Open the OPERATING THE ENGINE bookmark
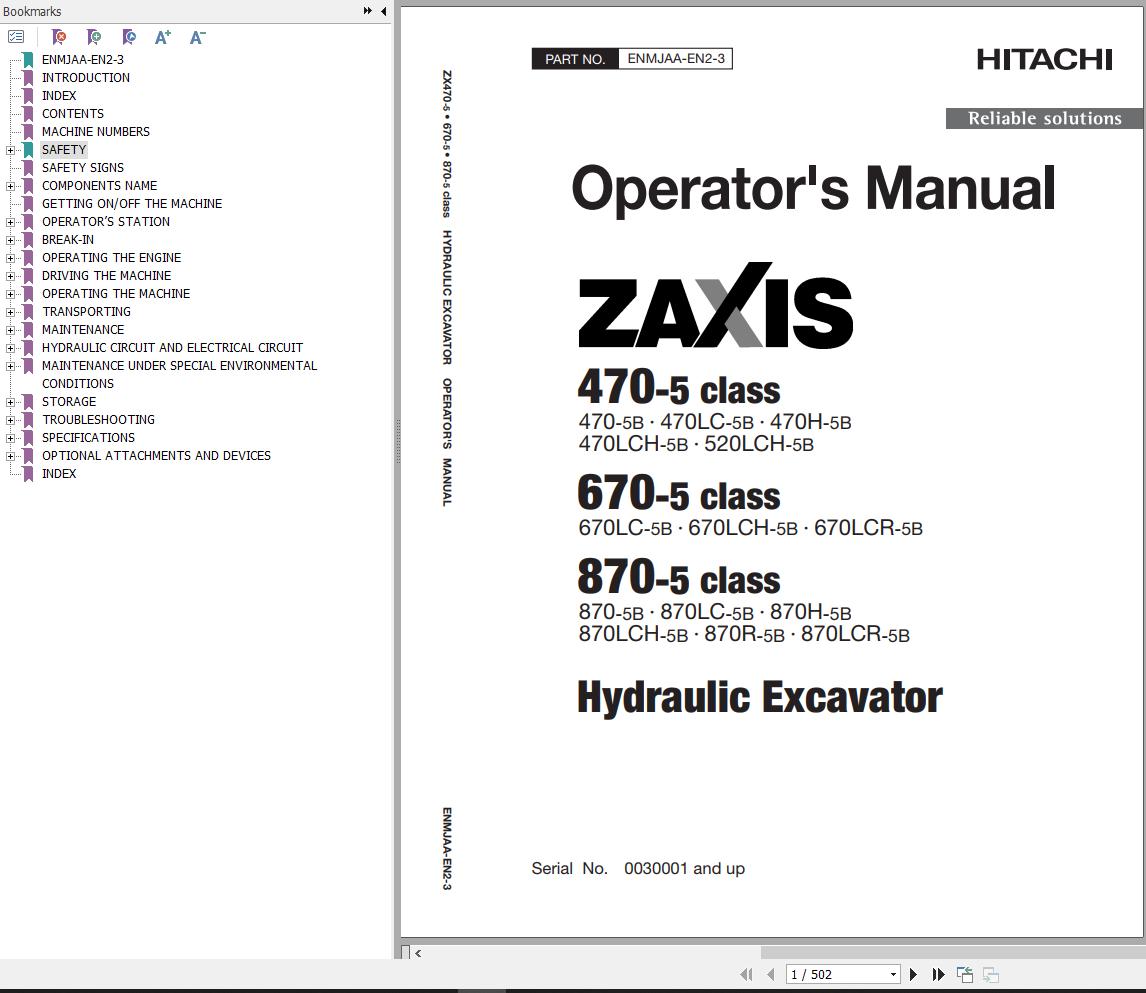The width and height of the screenshot is (1146, 993). pyautogui.click(x=111, y=258)
